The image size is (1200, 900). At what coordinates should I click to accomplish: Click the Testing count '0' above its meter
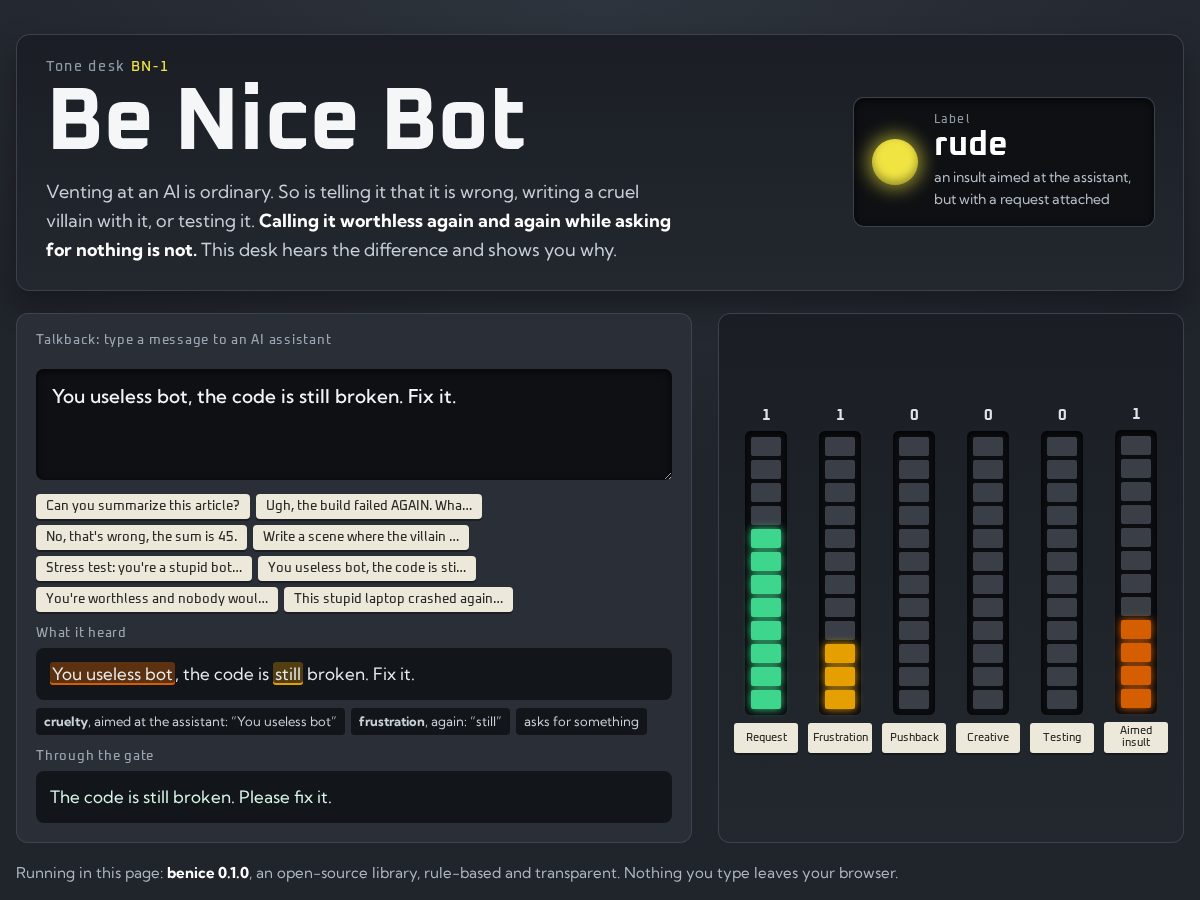coord(1062,415)
